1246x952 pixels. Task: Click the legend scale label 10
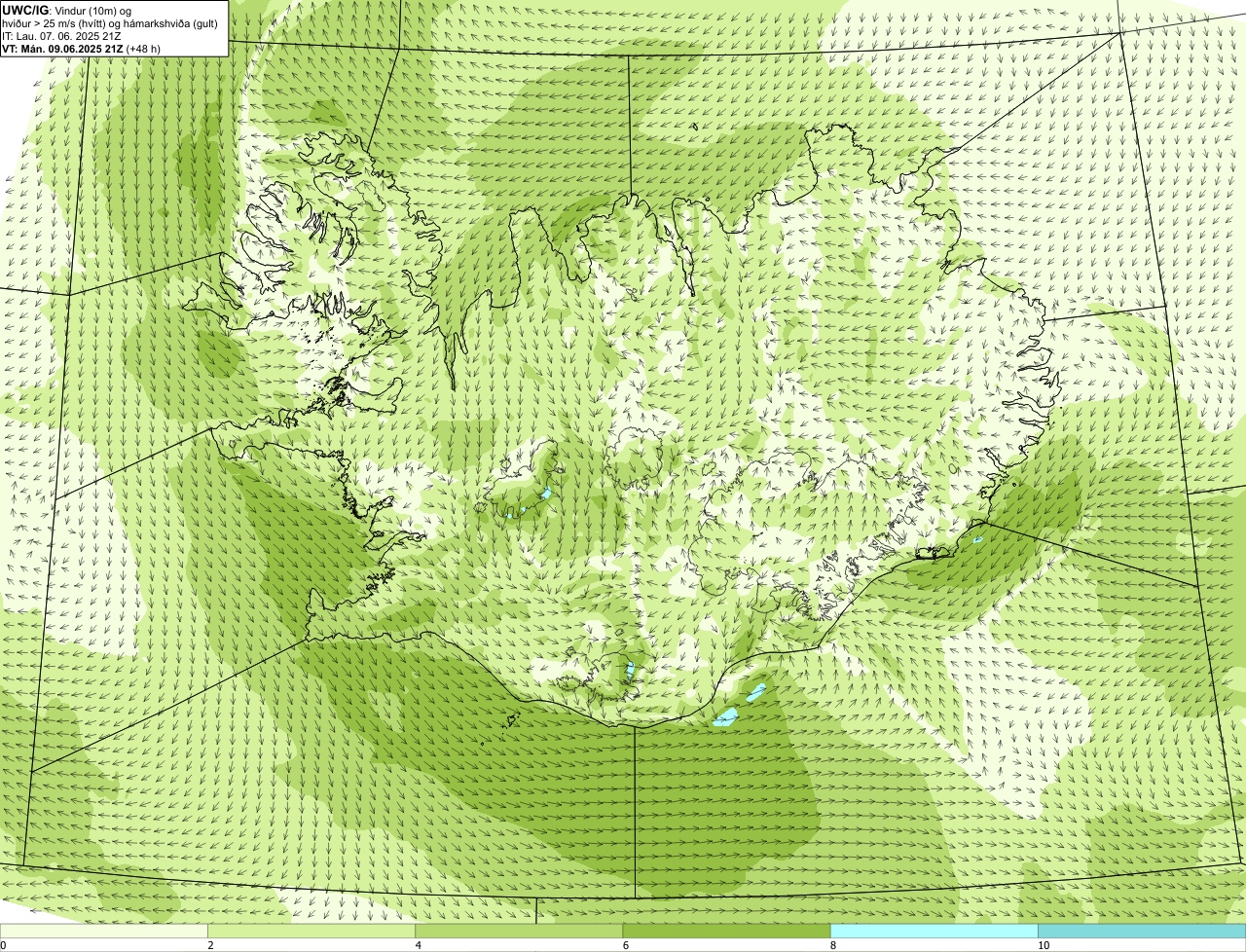click(x=1044, y=945)
